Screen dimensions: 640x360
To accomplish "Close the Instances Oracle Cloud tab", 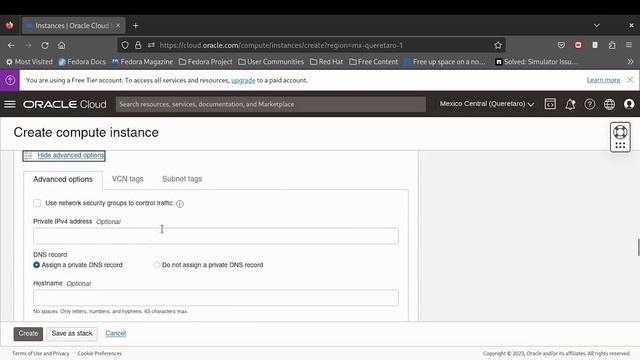I will (x=118, y=26).
